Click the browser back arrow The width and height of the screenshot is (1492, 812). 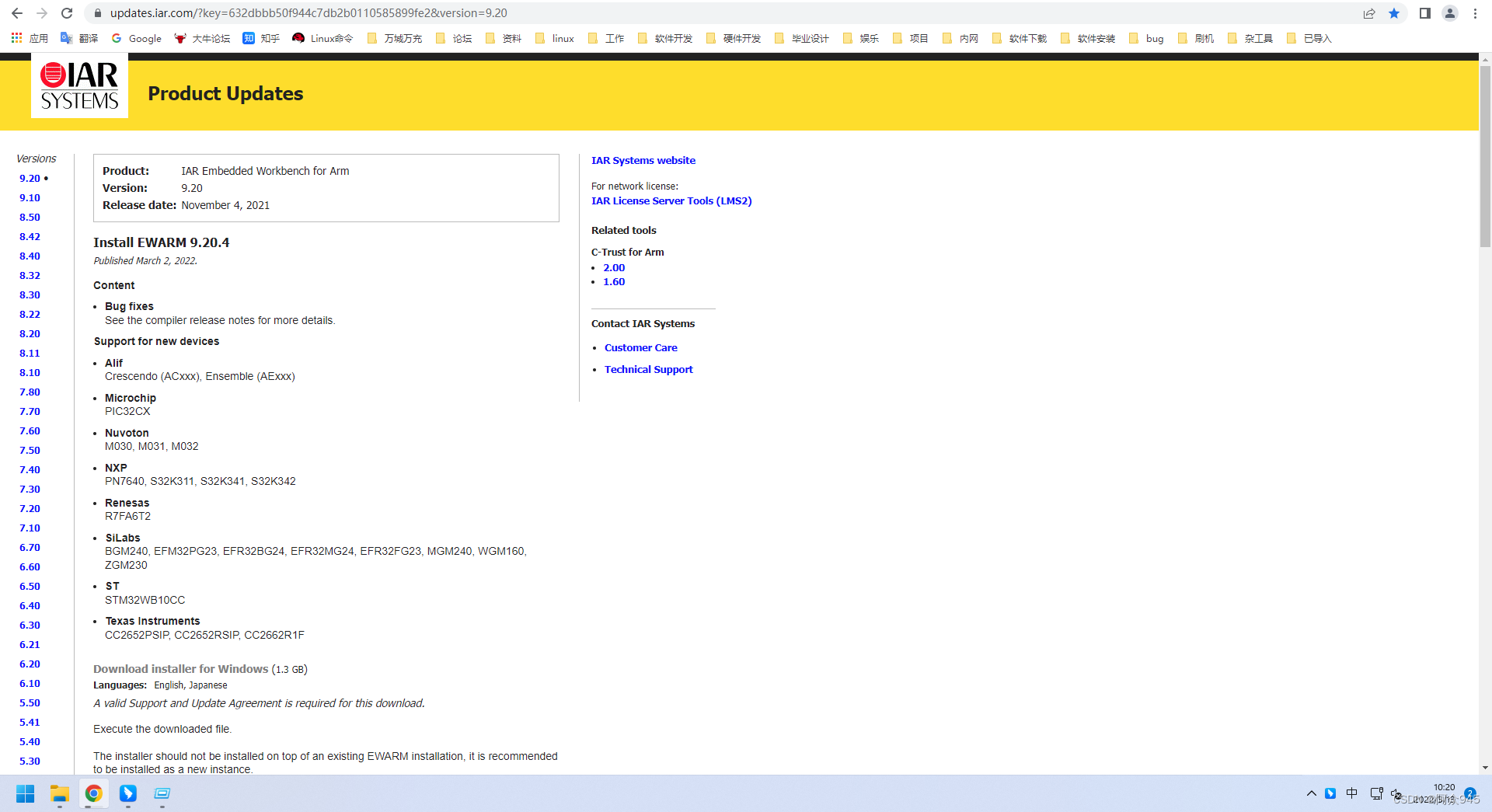17,13
